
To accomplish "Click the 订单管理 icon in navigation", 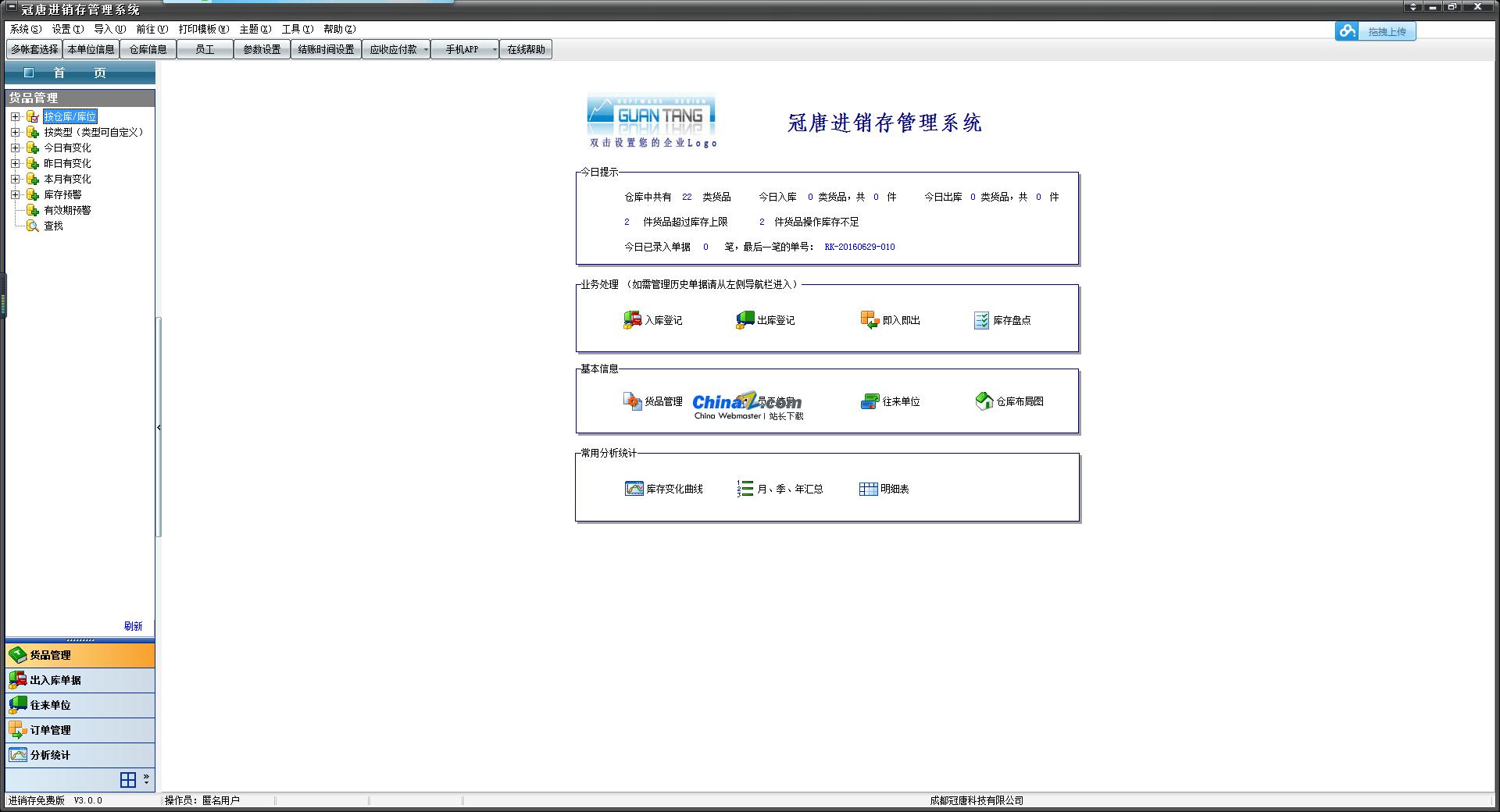I will click(x=17, y=730).
